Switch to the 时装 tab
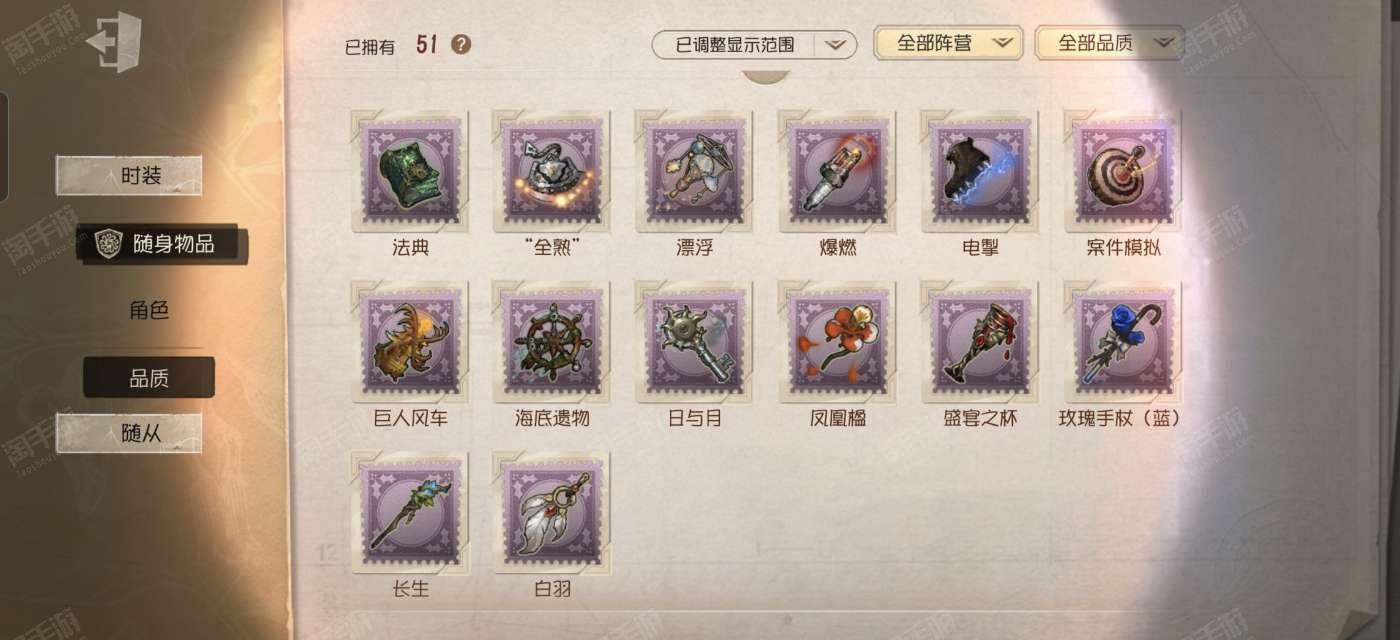 tap(129, 175)
